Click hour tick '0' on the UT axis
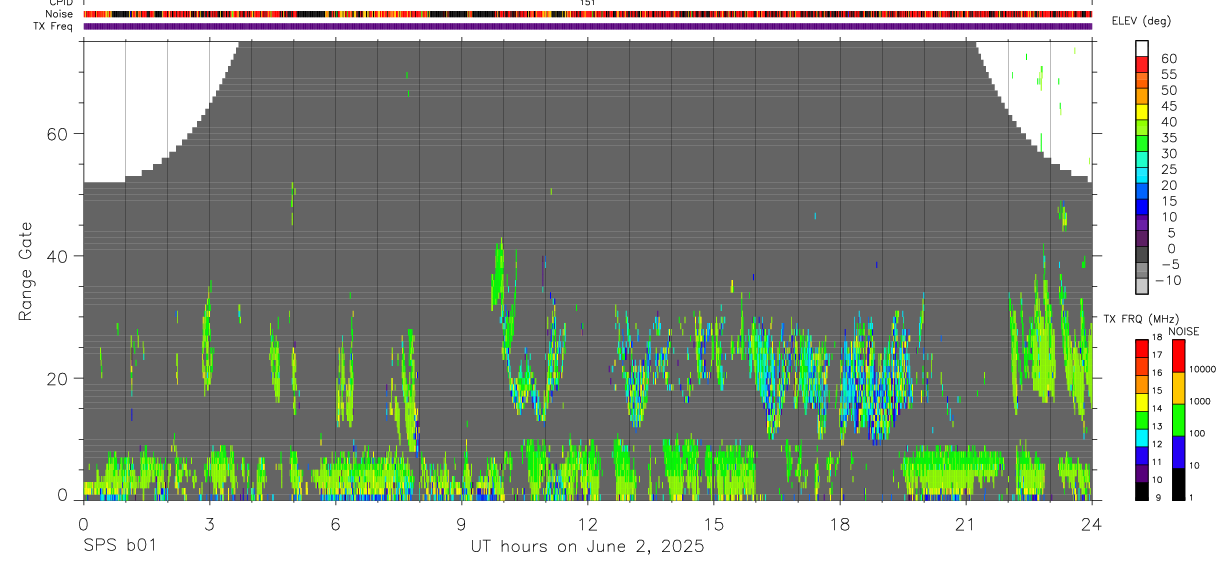The height and width of the screenshot is (567, 1228). click(83, 524)
